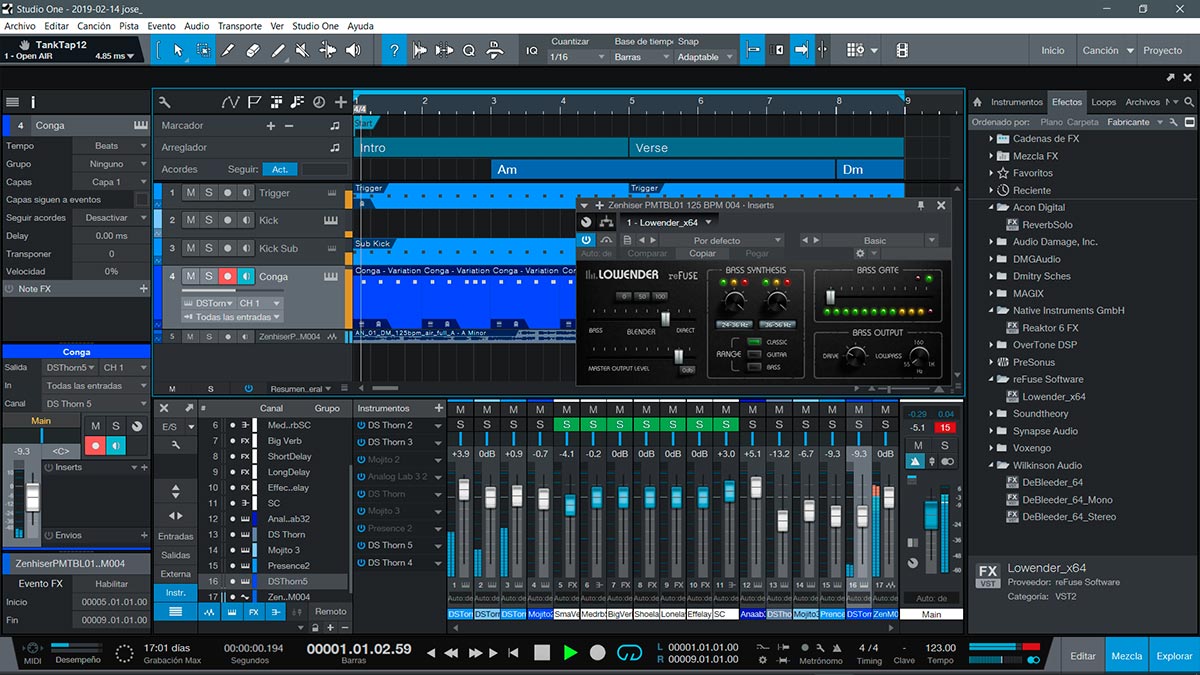
Task: Adjust Lowender master output level slider
Action: pos(679,356)
